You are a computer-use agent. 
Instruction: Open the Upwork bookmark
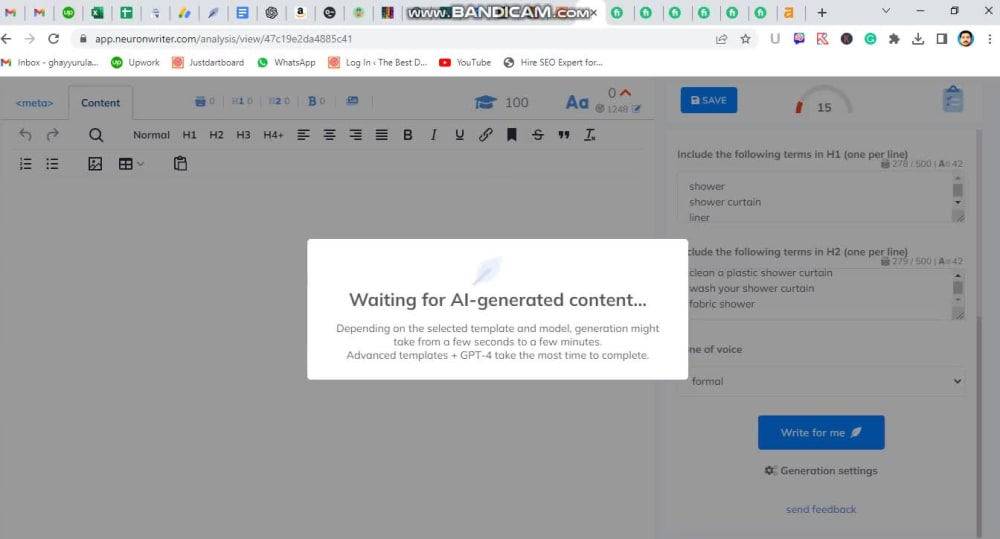coord(135,63)
